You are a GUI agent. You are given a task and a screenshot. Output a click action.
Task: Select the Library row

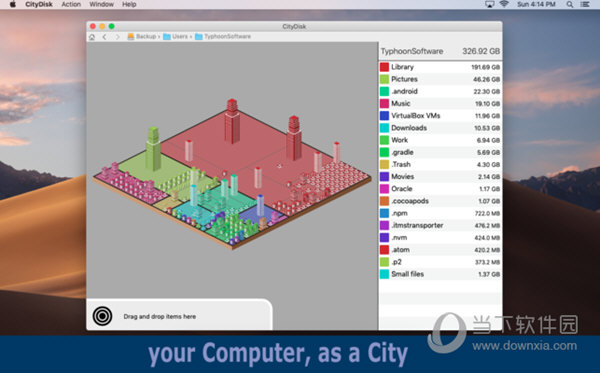(x=440, y=67)
